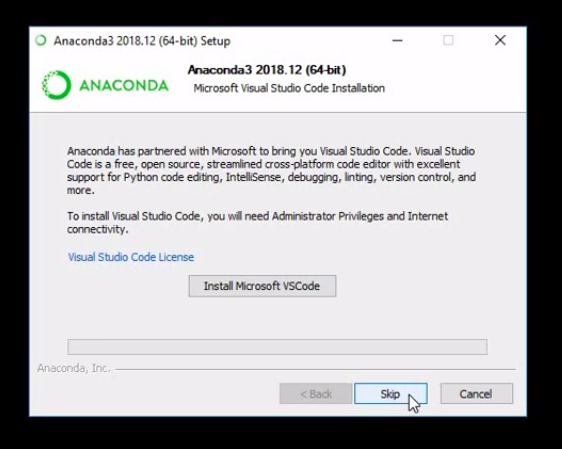Cancel the Anaconda3 setup
Image resolution: width=562 pixels, height=449 pixels.
(x=476, y=393)
